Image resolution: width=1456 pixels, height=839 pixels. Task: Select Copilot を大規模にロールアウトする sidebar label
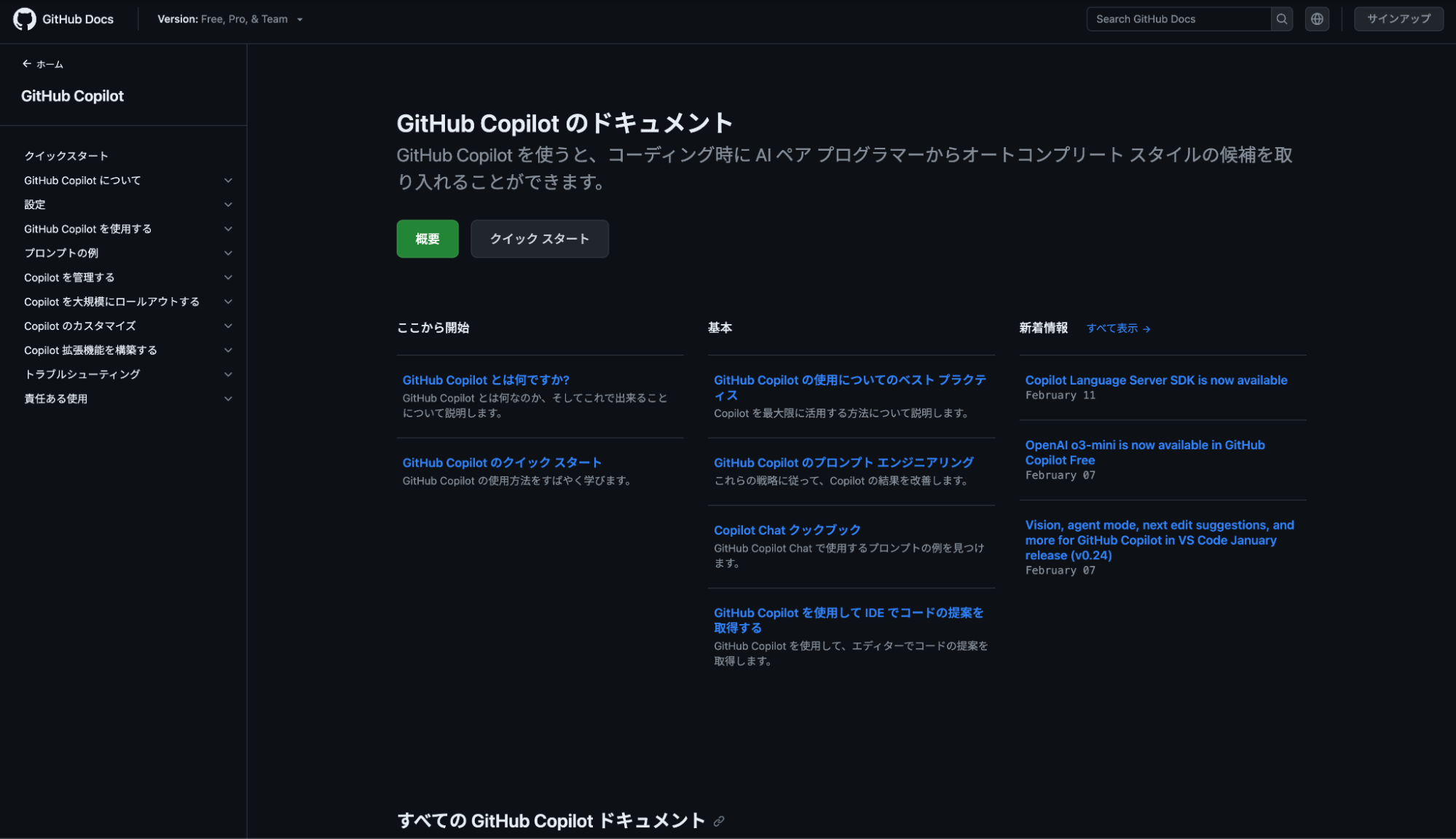click(112, 302)
